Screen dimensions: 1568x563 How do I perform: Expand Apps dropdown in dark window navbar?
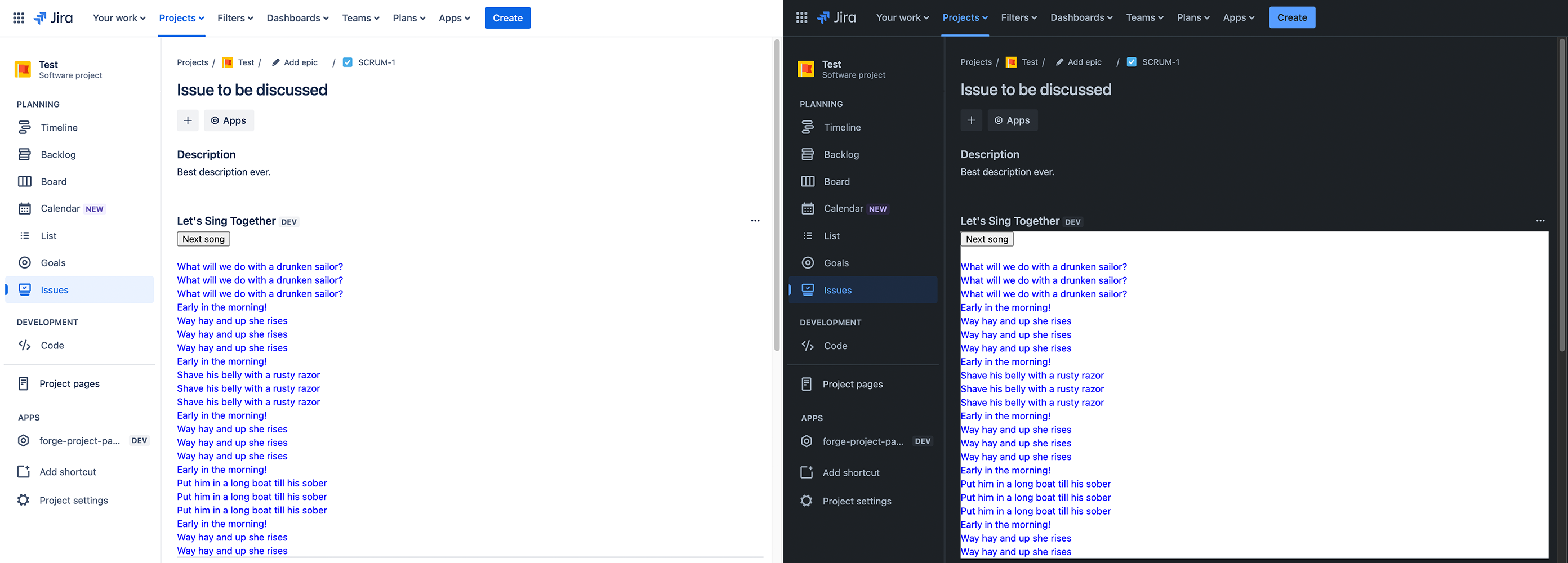(1238, 17)
